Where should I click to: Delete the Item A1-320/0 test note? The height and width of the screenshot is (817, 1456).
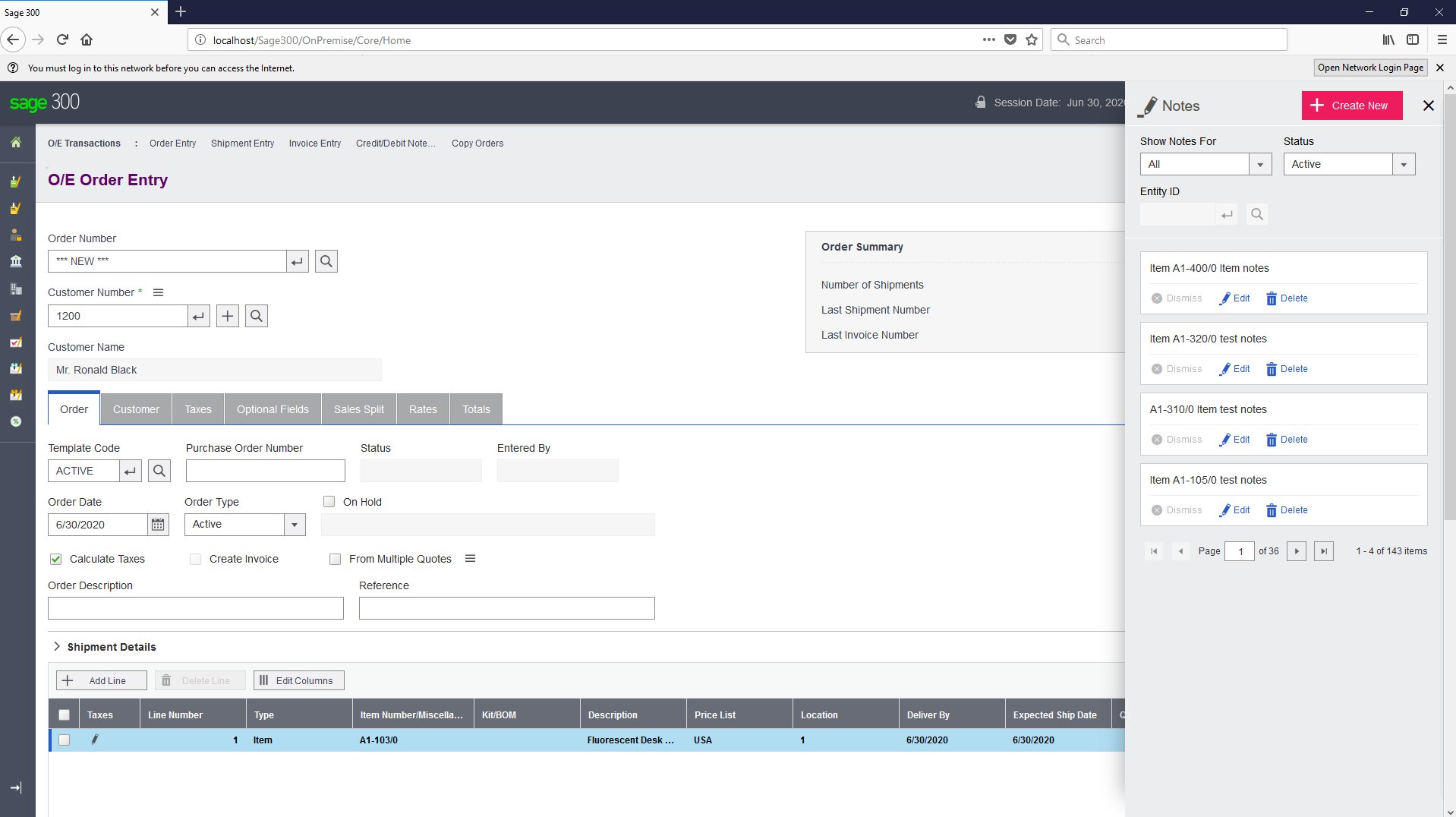[1287, 369]
